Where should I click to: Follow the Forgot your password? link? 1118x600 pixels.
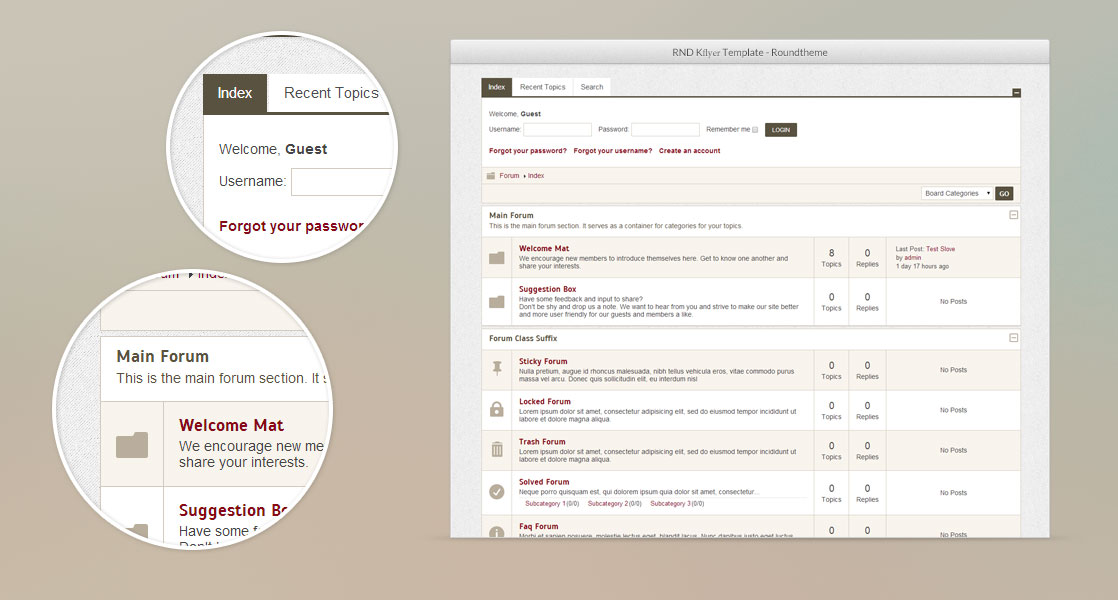pyautogui.click(x=528, y=151)
